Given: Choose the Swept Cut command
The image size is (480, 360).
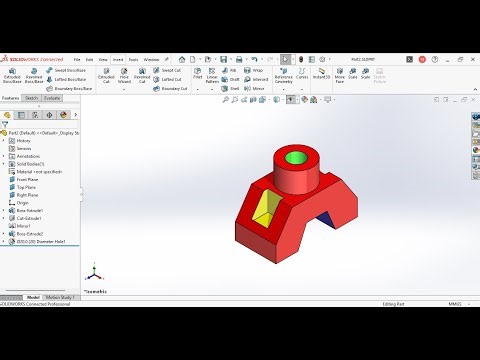Looking at the screenshot, I should 167,70.
